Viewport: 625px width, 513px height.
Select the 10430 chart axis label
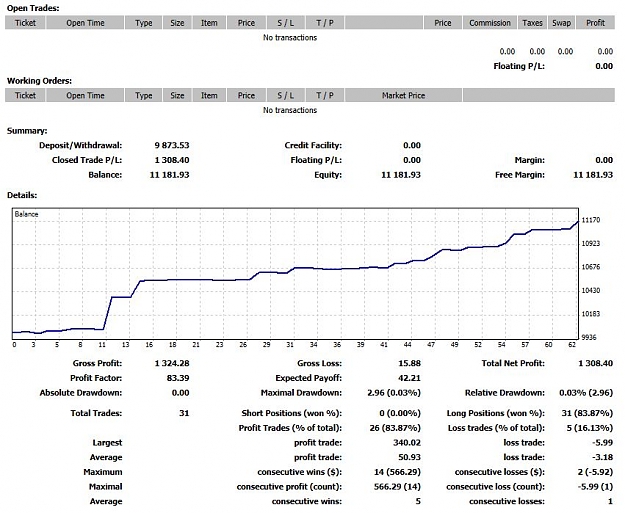[590, 291]
